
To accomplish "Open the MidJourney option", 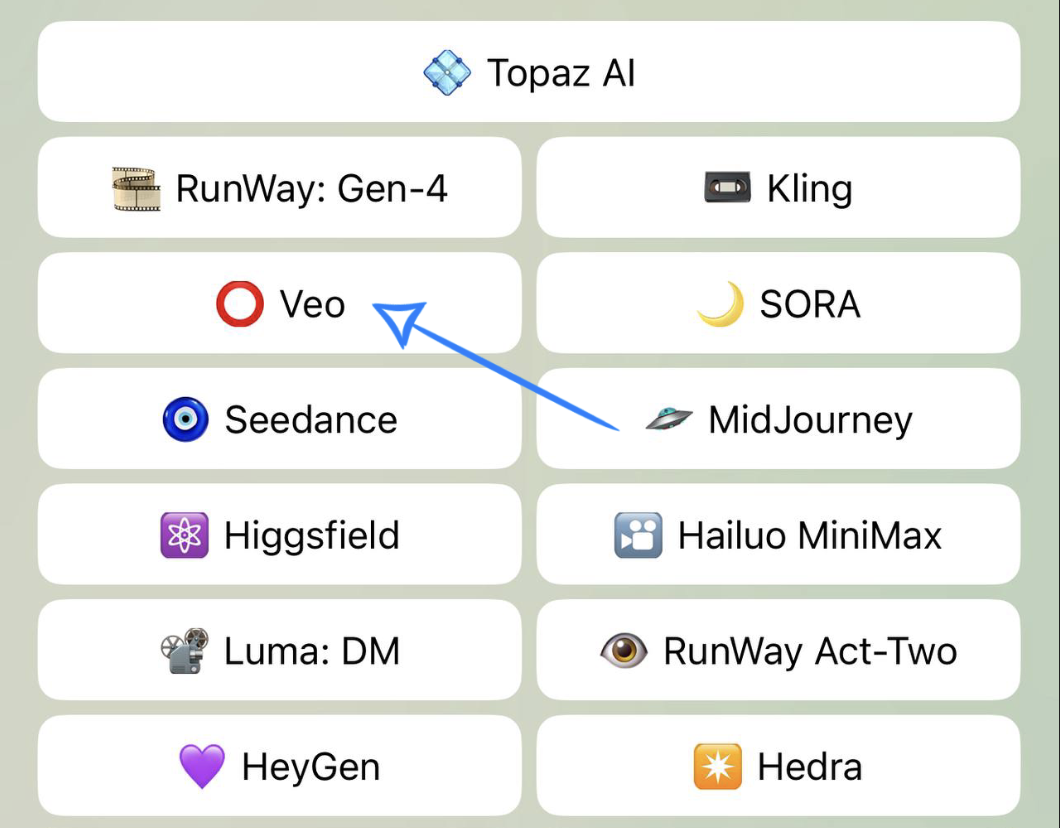I will (810, 420).
